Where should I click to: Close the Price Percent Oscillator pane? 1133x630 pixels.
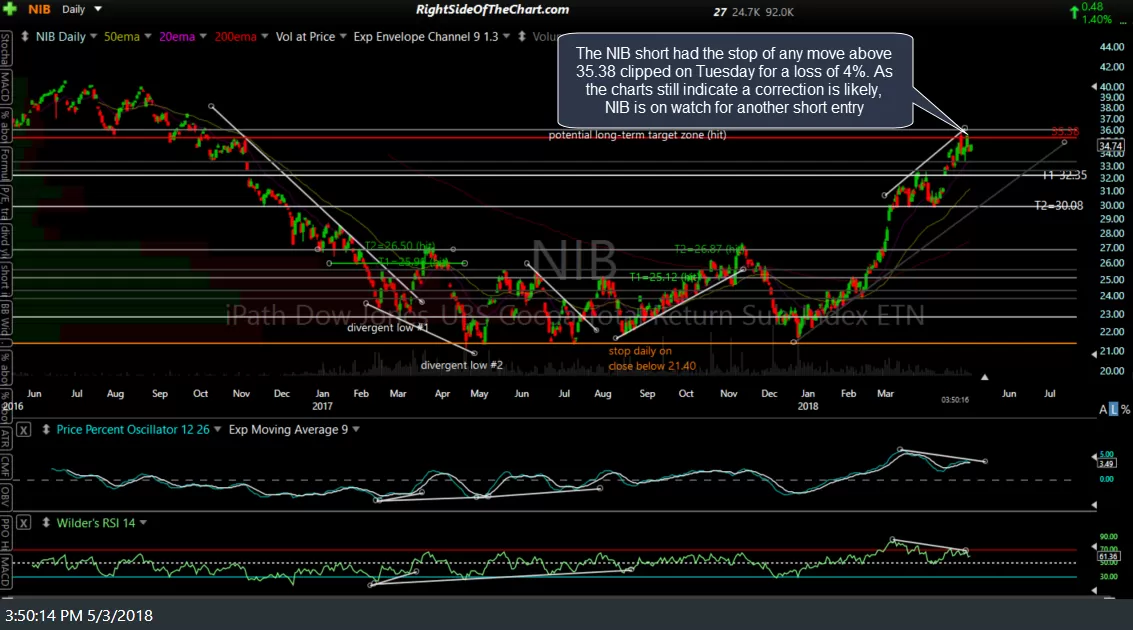pyautogui.click(x=24, y=430)
